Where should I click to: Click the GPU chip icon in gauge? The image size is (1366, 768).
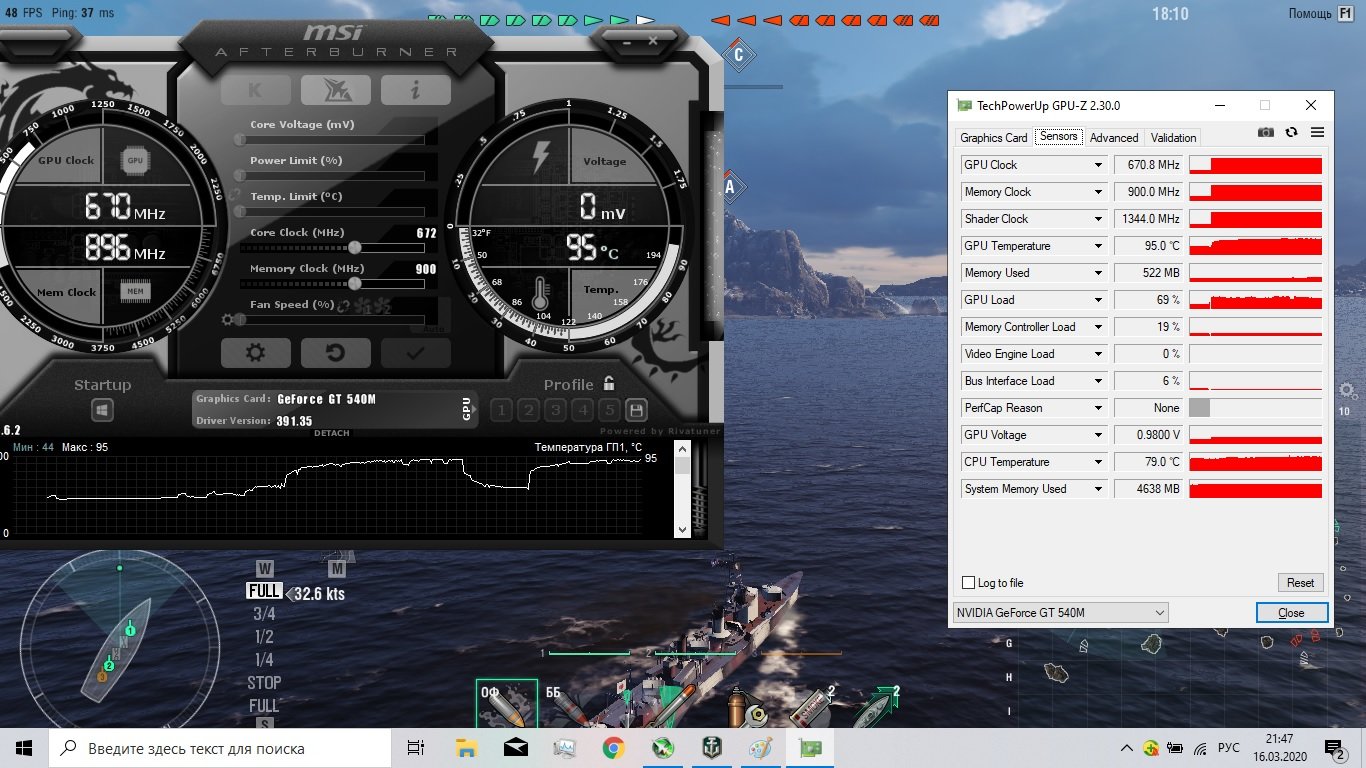point(135,160)
